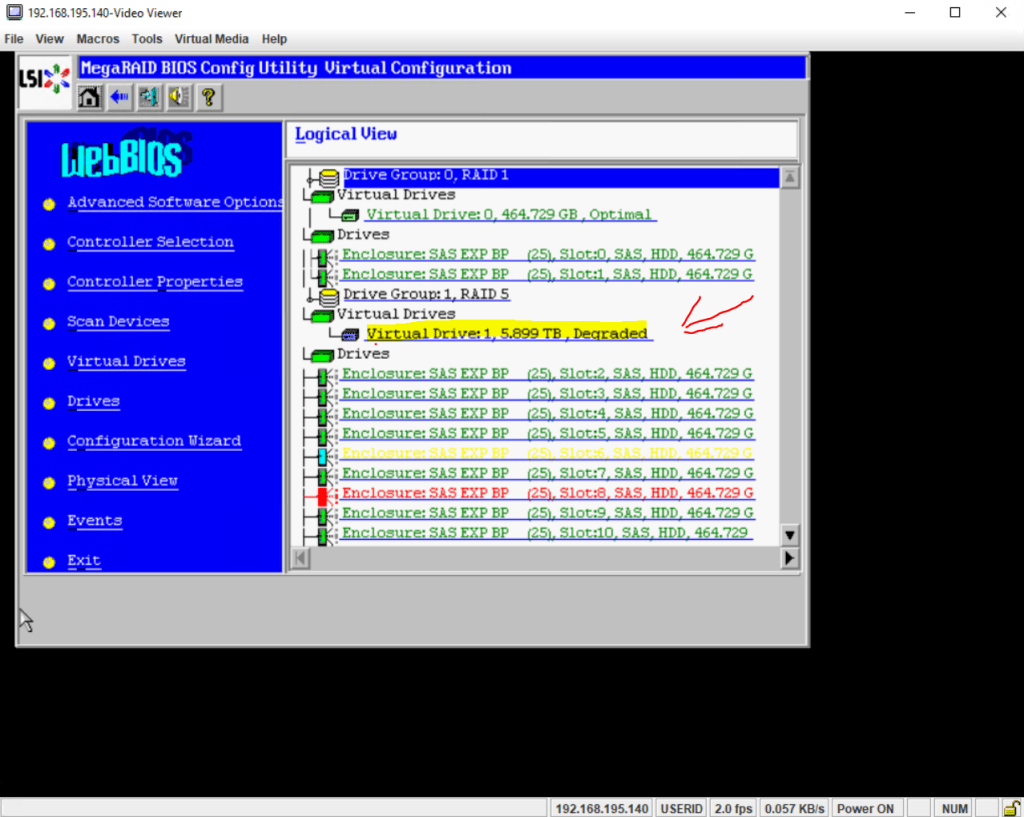This screenshot has height=817, width=1024.
Task: Click Drive Group 1 RAID 5 disk icon
Action: tap(329, 296)
